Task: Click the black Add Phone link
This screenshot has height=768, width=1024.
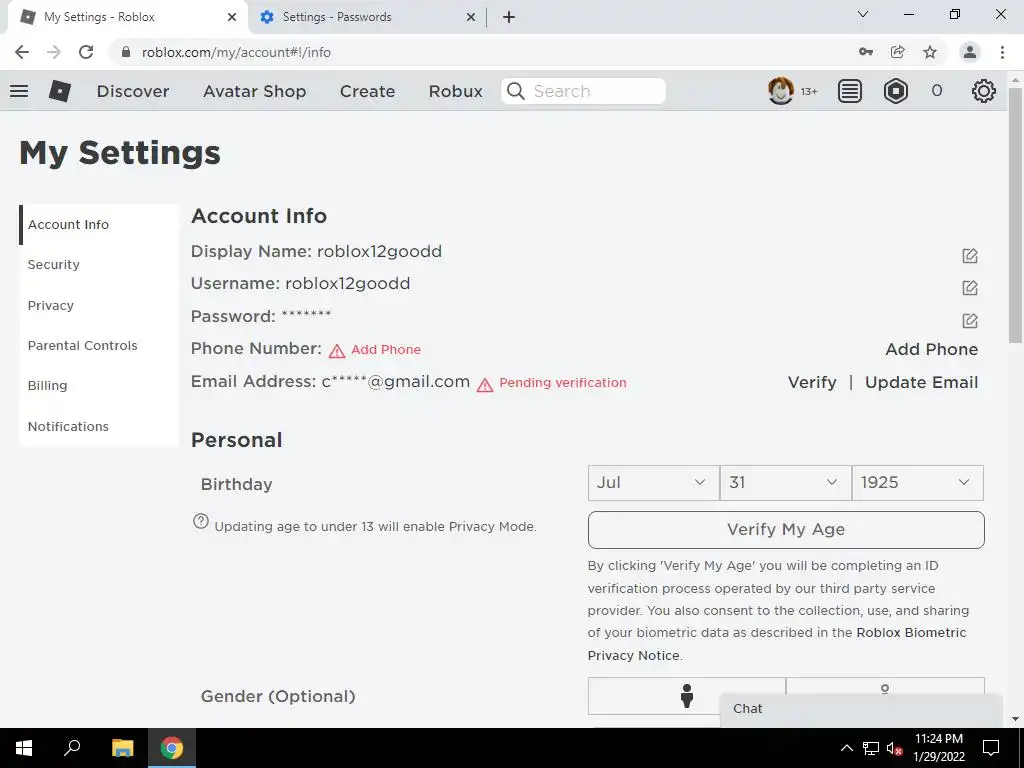Action: click(931, 349)
